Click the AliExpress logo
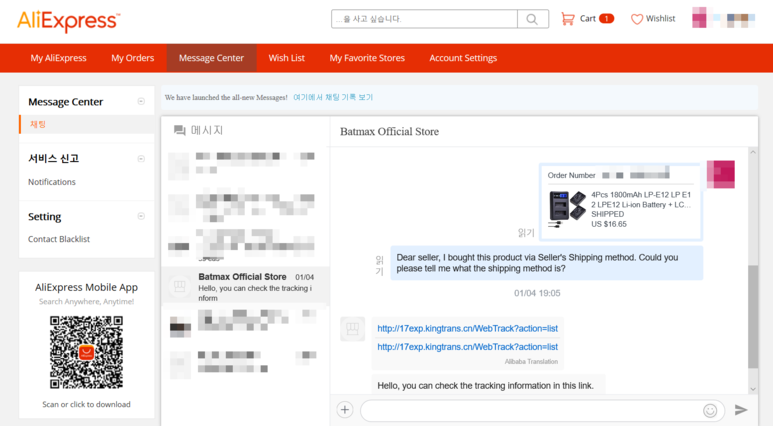 [x=69, y=21]
